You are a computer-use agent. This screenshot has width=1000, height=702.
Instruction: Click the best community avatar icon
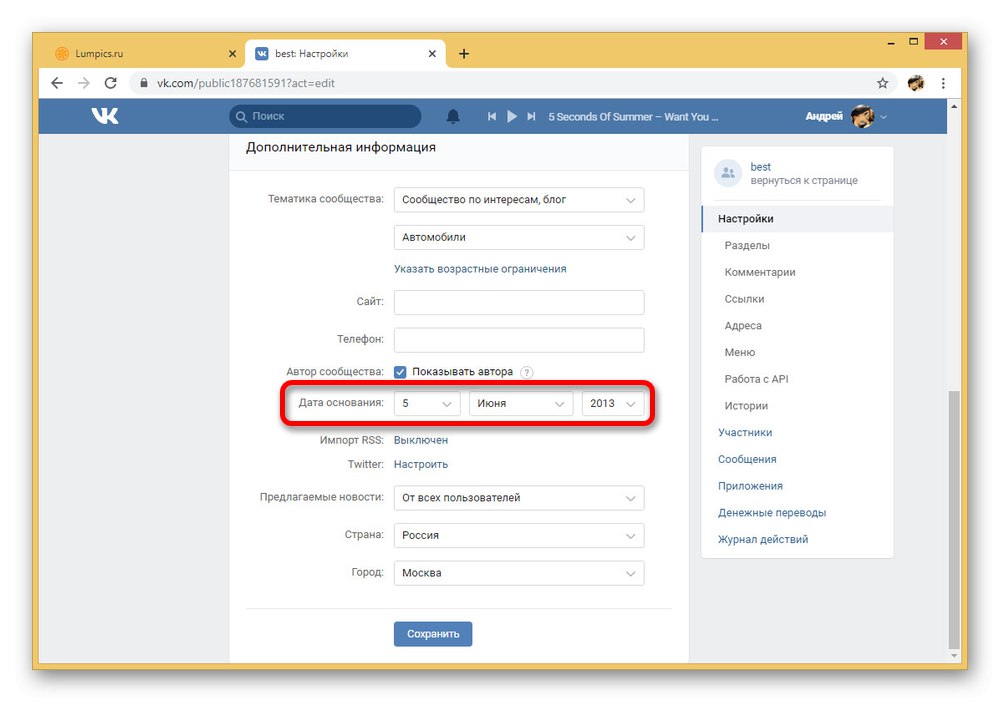coord(728,173)
